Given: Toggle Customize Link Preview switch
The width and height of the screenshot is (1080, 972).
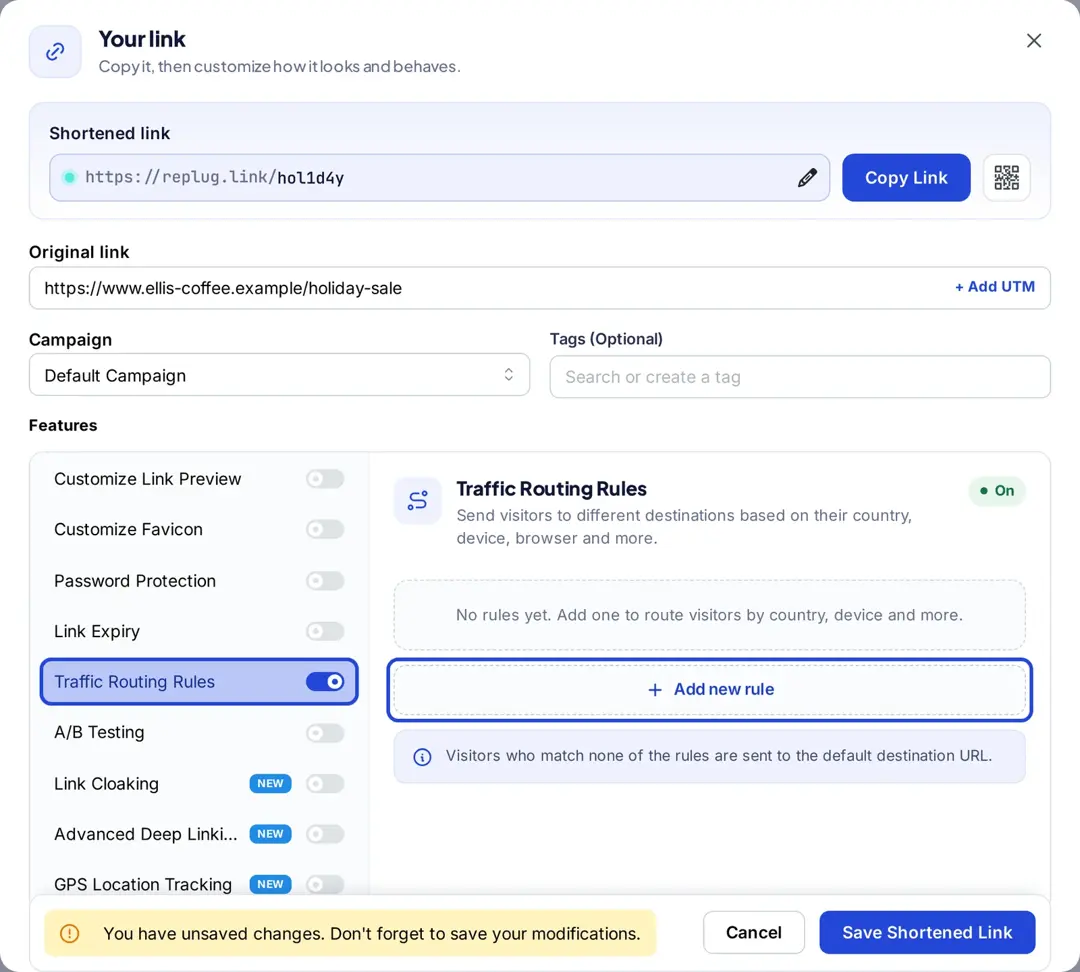Looking at the screenshot, I should 324,479.
